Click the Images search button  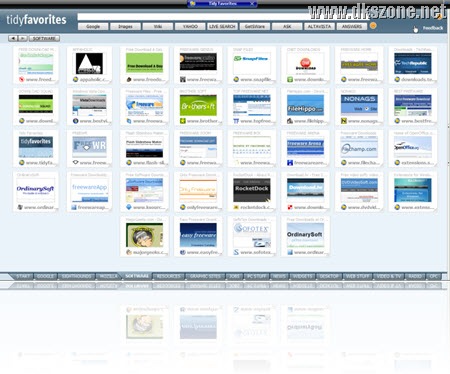coord(125,26)
